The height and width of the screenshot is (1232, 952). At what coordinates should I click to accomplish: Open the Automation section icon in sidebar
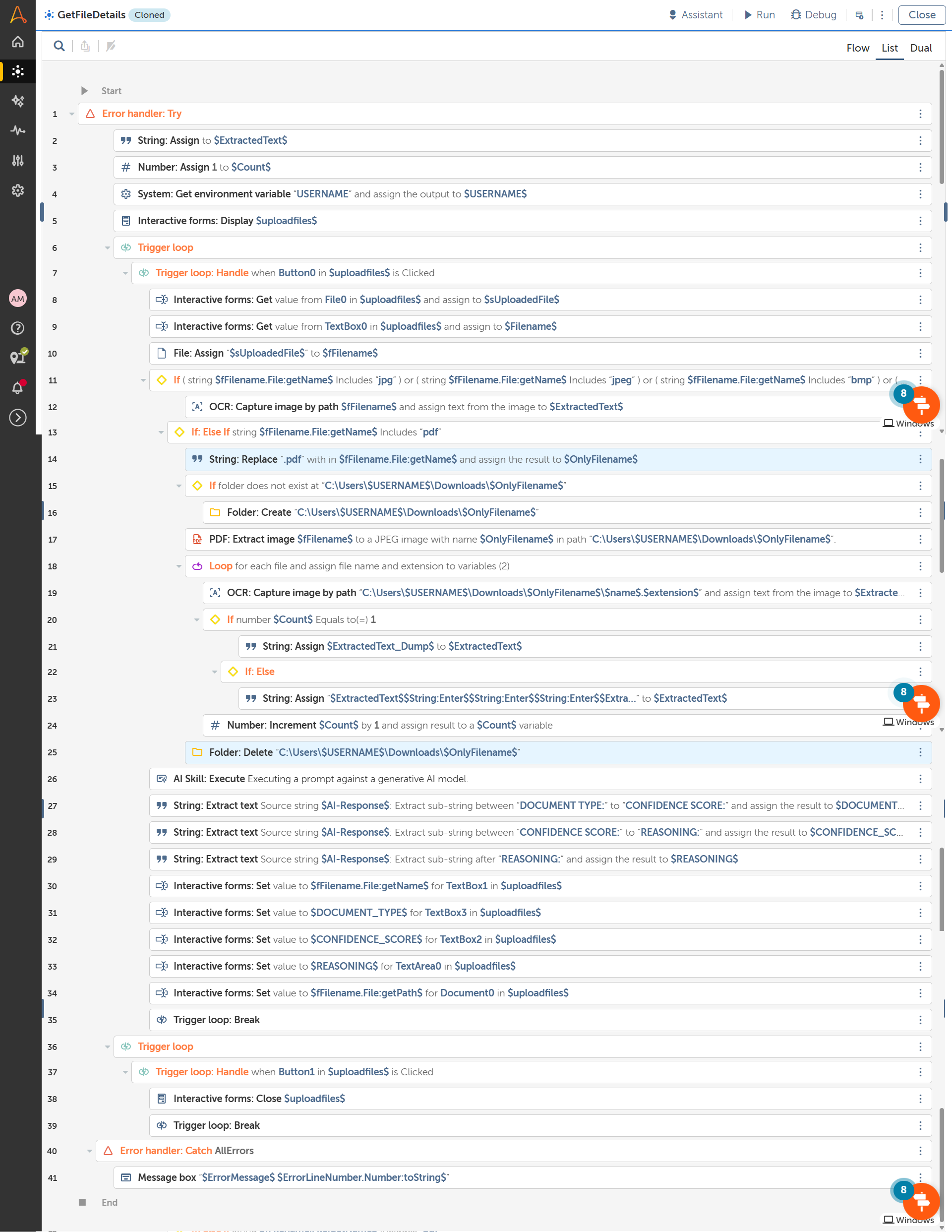[x=18, y=71]
